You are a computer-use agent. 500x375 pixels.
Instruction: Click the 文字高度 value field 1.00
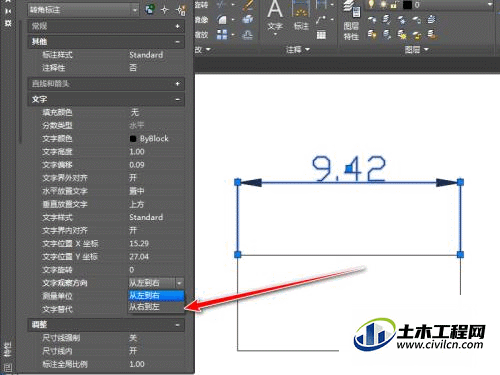[156, 152]
